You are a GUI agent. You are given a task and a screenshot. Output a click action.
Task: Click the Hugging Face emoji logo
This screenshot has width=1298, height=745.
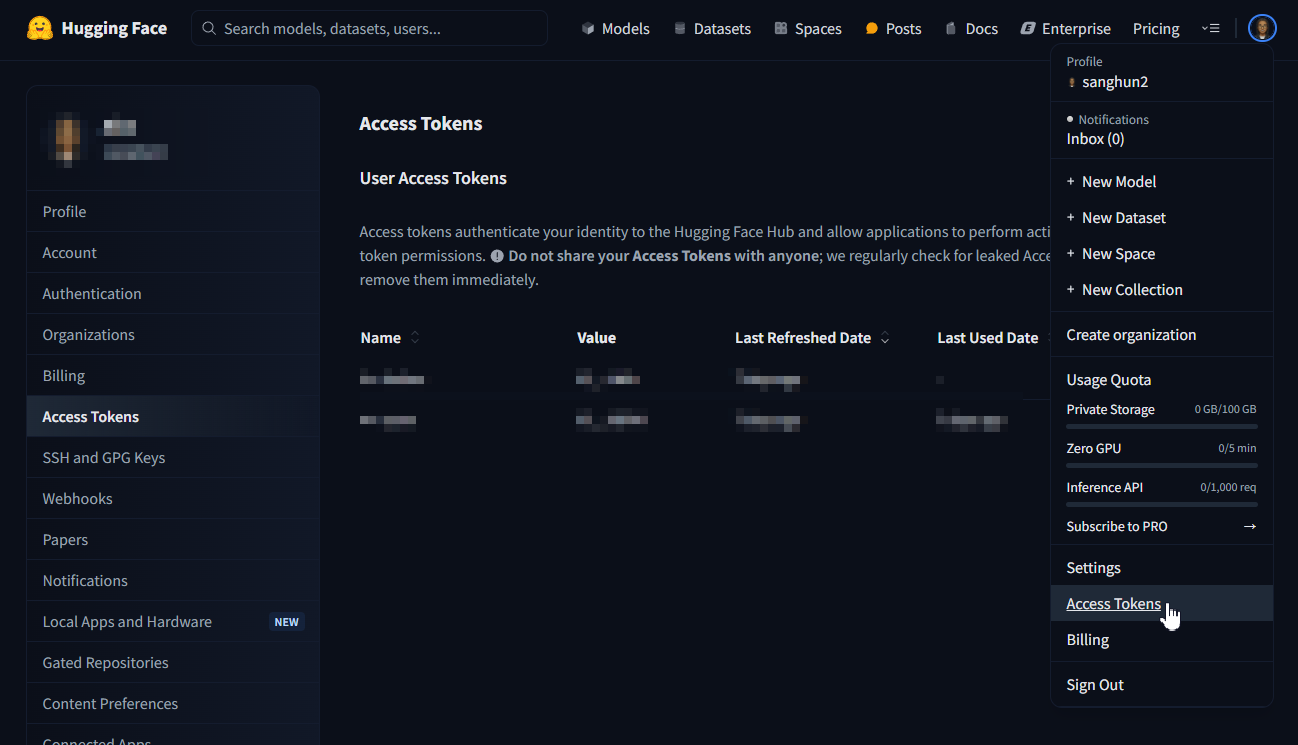[40, 28]
